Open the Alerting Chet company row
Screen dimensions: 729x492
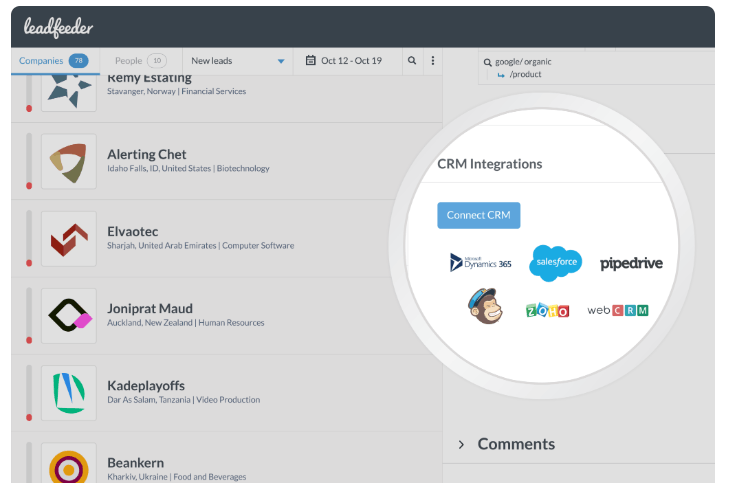tap(227, 161)
